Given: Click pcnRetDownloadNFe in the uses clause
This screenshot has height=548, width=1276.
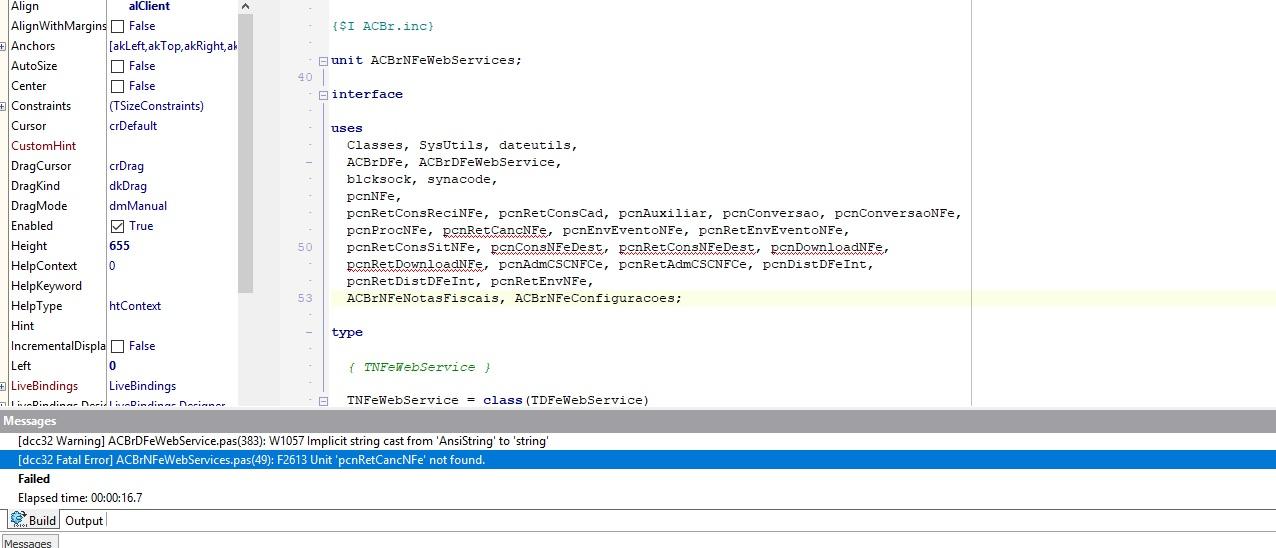Looking at the screenshot, I should [x=415, y=264].
